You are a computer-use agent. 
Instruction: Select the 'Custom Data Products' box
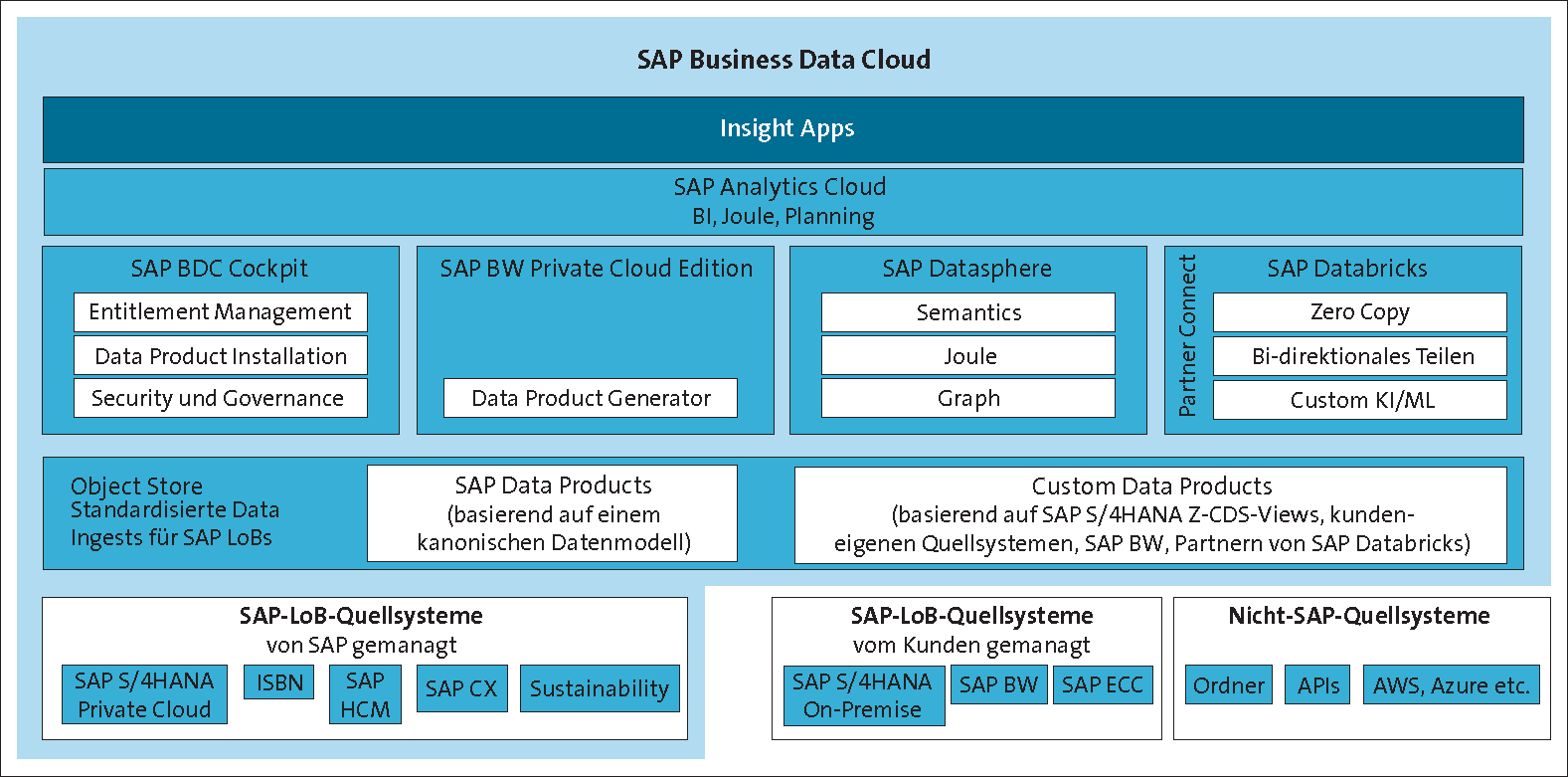[1151, 515]
